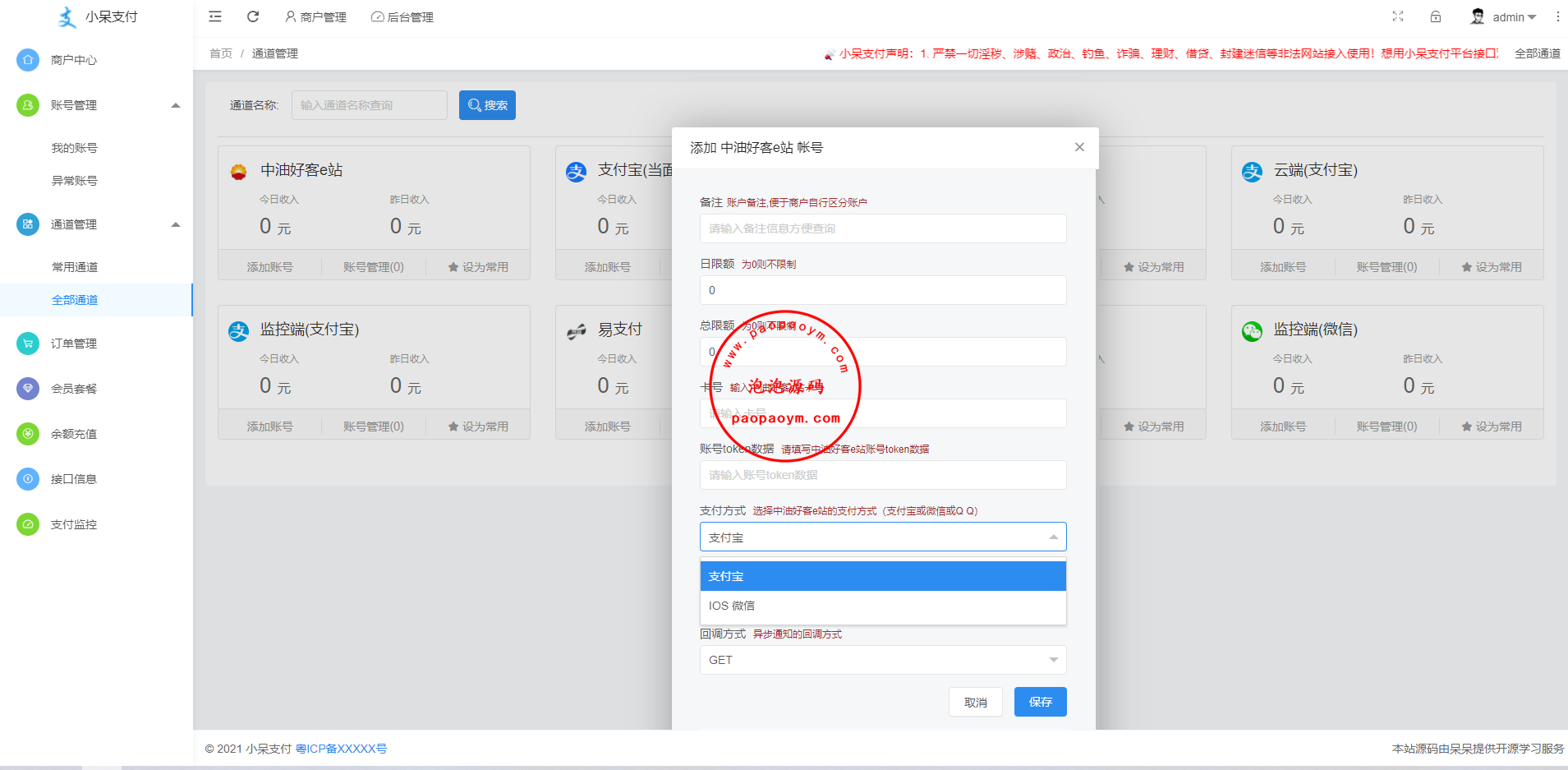Star 监控端(微信) via 设为常用

1491,426
